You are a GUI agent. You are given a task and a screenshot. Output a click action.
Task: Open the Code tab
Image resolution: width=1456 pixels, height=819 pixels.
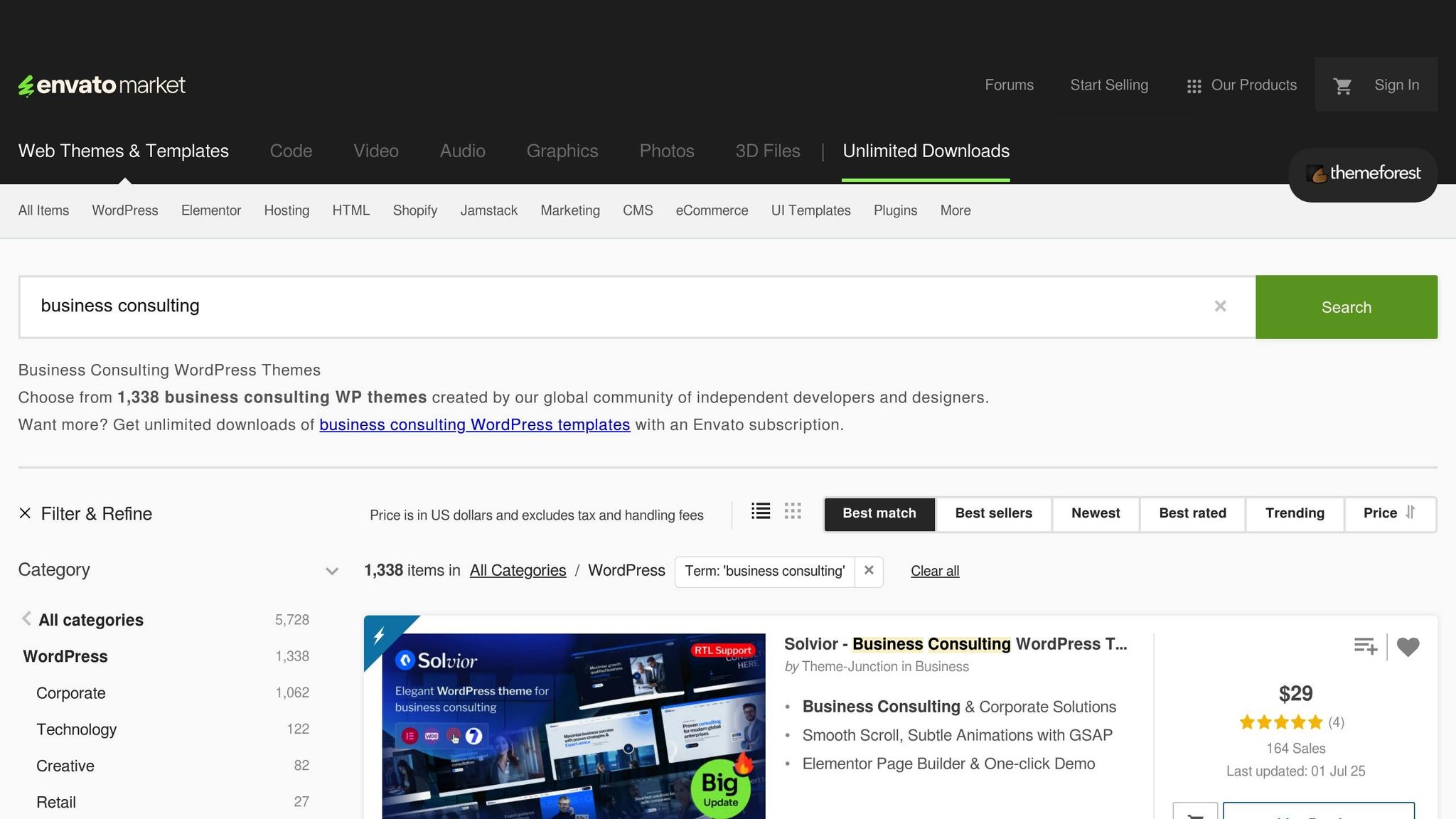click(291, 151)
